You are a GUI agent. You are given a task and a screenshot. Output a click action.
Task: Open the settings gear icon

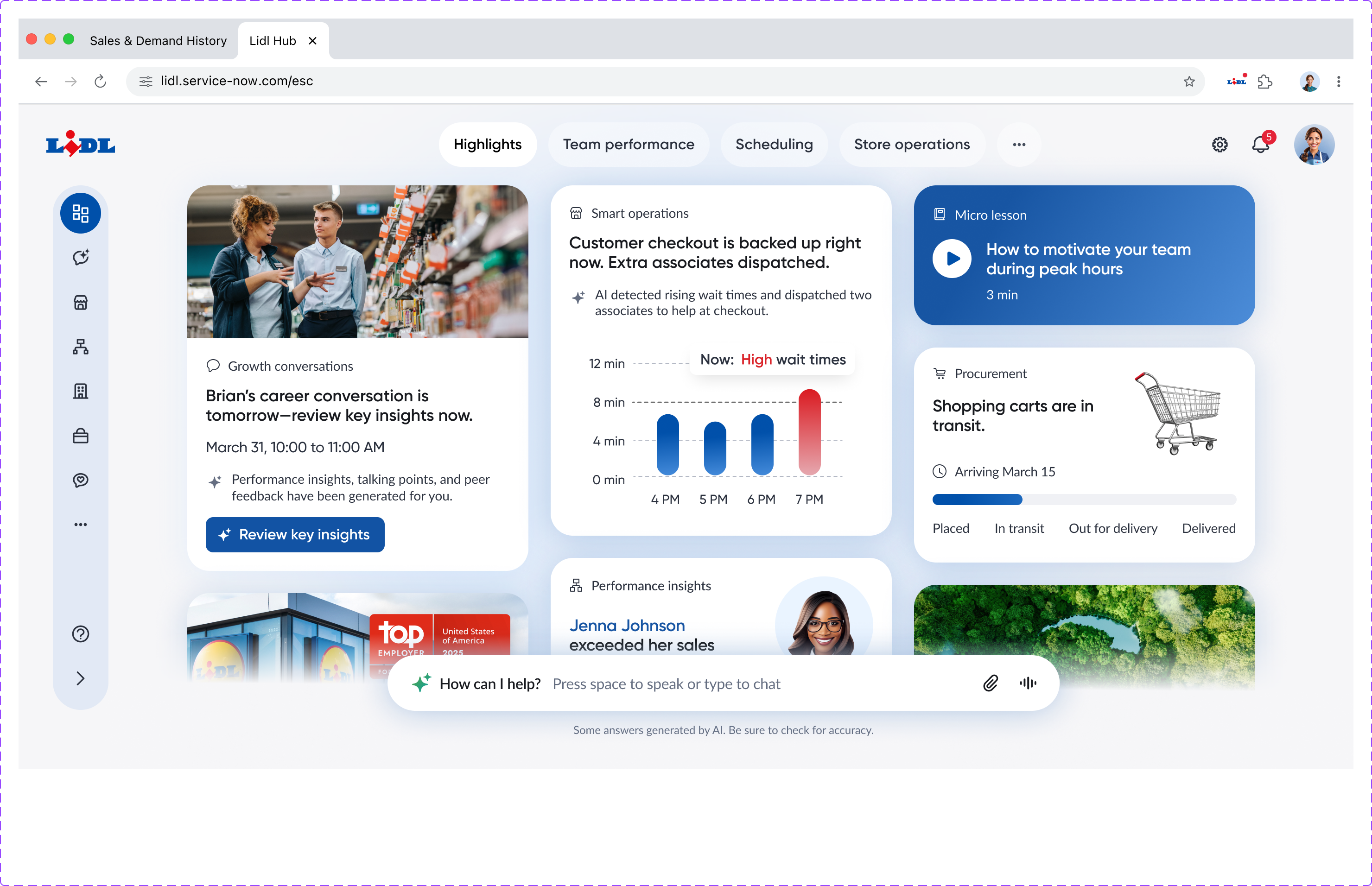point(1220,145)
